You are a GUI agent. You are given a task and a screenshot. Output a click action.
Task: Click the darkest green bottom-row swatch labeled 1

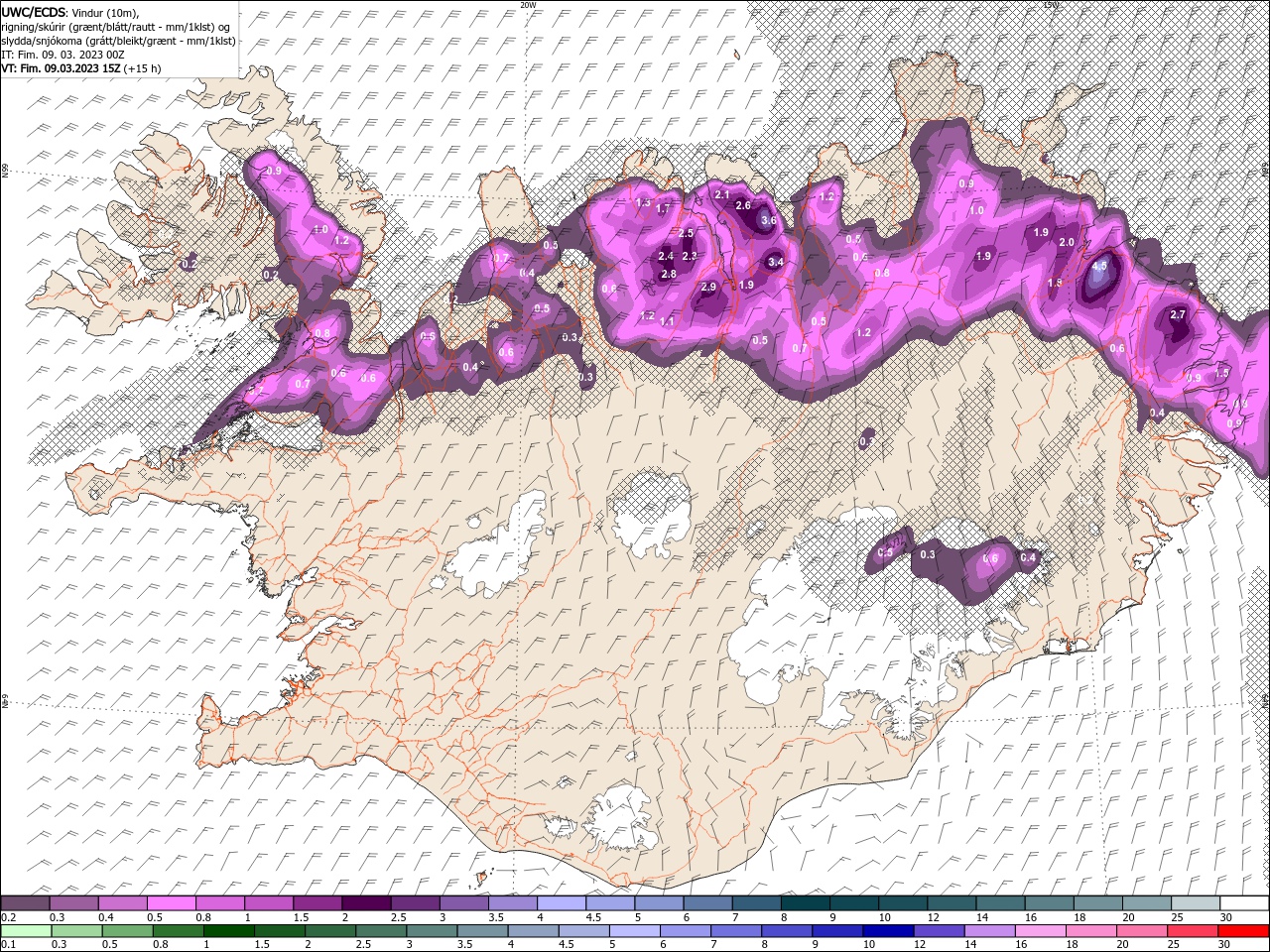(x=229, y=931)
